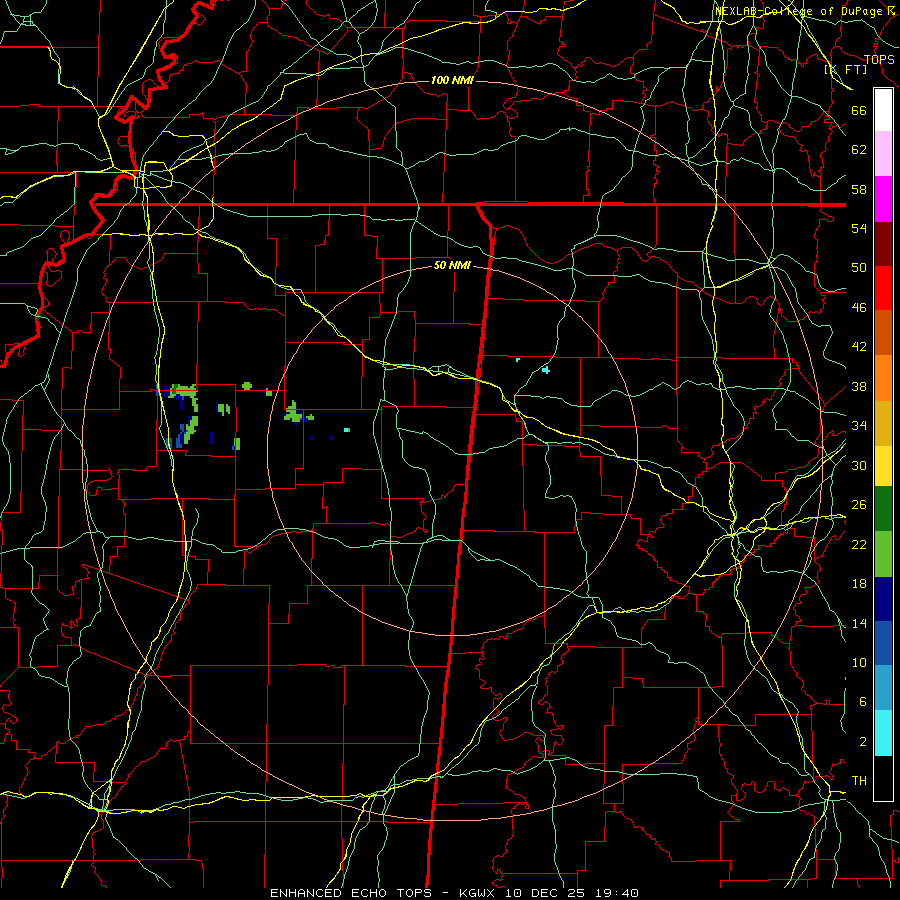Click the bright red legend swatch
The width and height of the screenshot is (900, 900).
(x=883, y=288)
